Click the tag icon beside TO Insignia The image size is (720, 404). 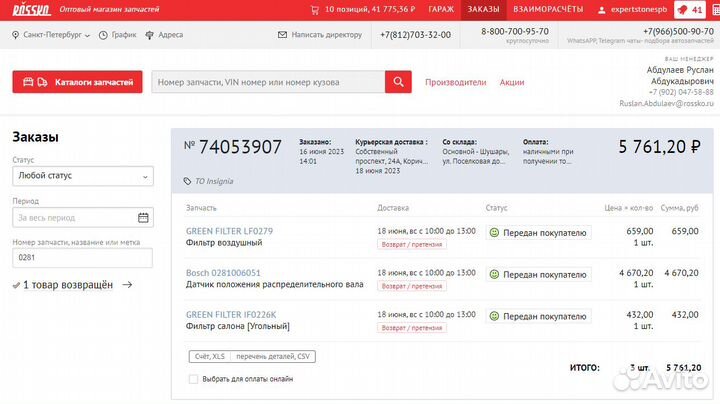pyautogui.click(x=187, y=181)
